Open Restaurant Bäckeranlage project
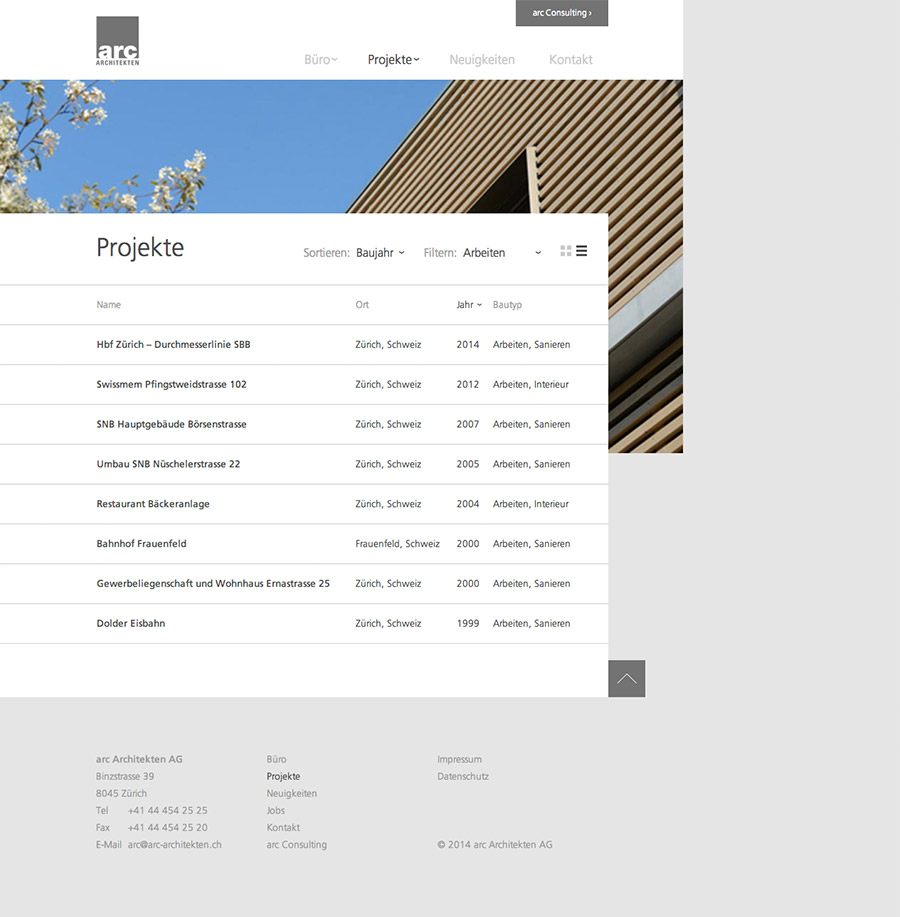The width and height of the screenshot is (900, 917). pos(153,504)
